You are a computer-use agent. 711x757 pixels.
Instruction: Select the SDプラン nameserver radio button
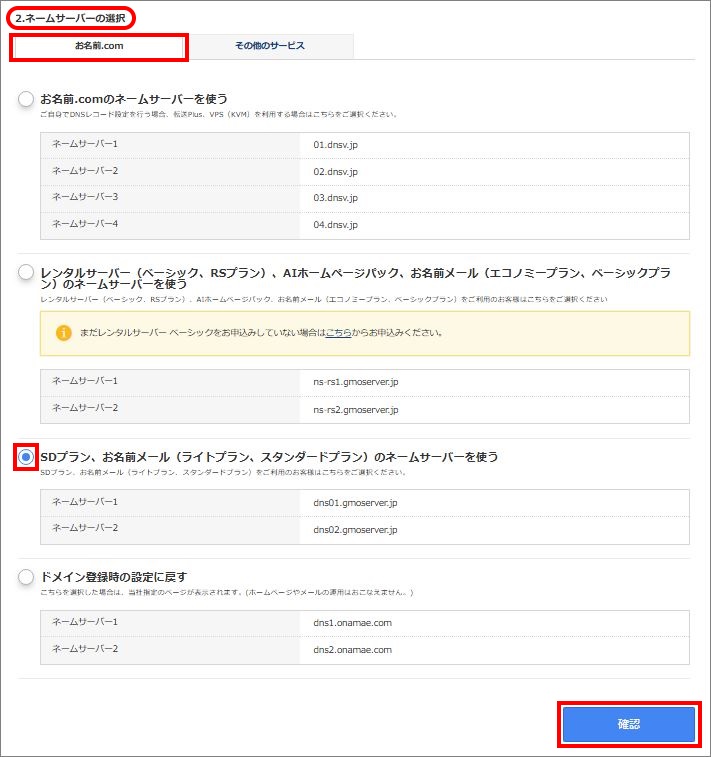pyautogui.click(x=26, y=457)
